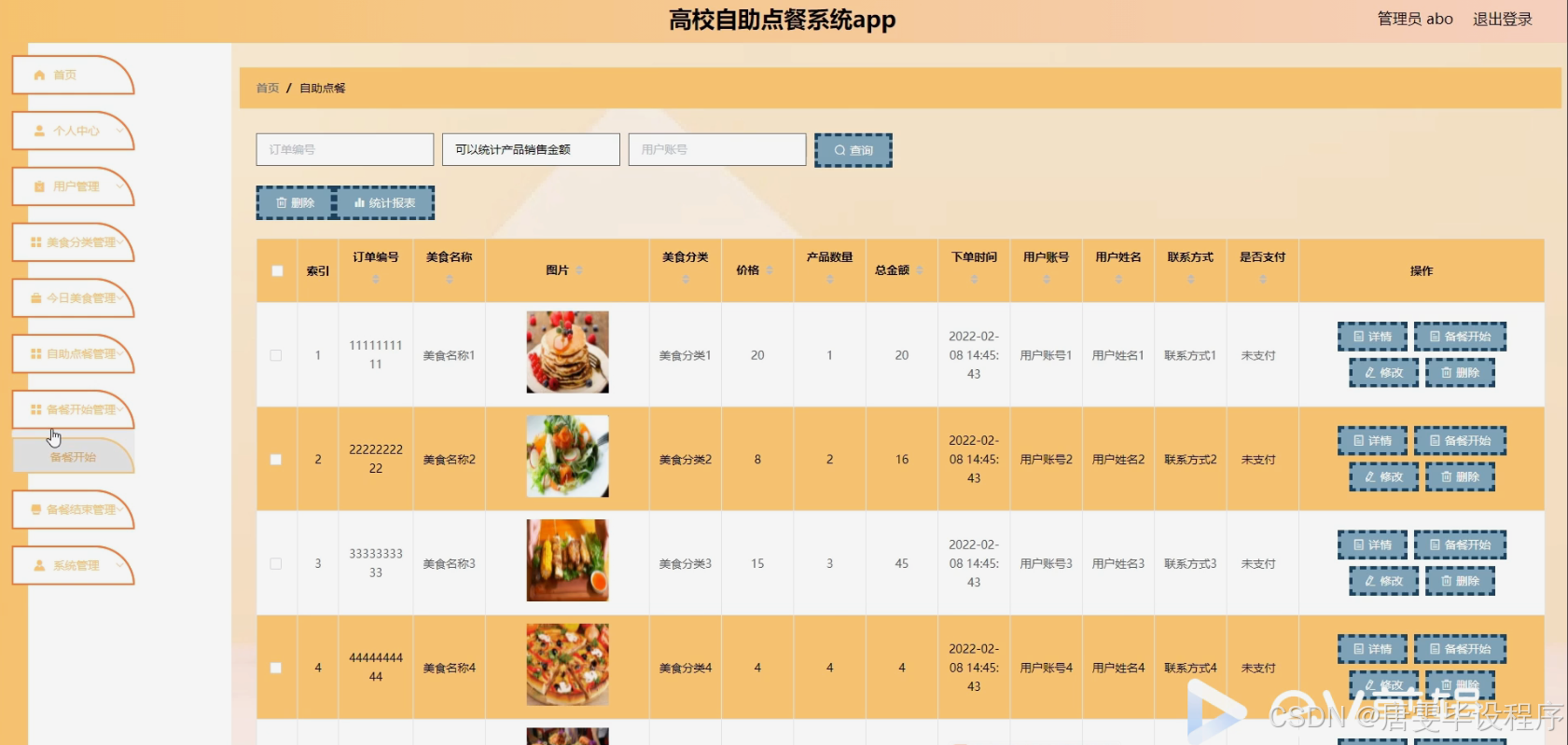The width and height of the screenshot is (1568, 745).
Task: Sort by 订单编号 column arrows
Action: click(376, 279)
